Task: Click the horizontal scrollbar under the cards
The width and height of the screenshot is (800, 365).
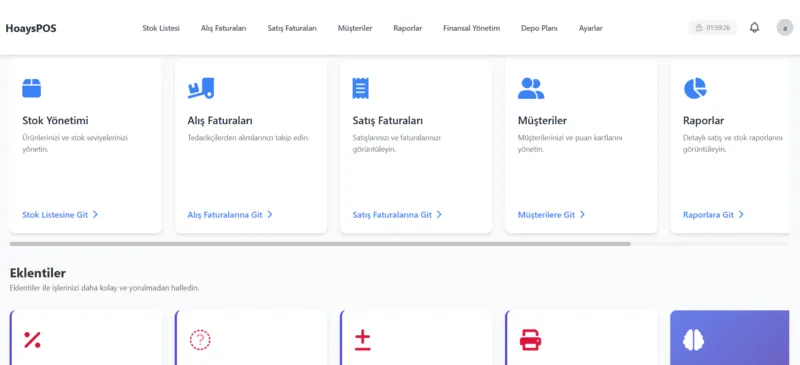Action: click(320, 244)
